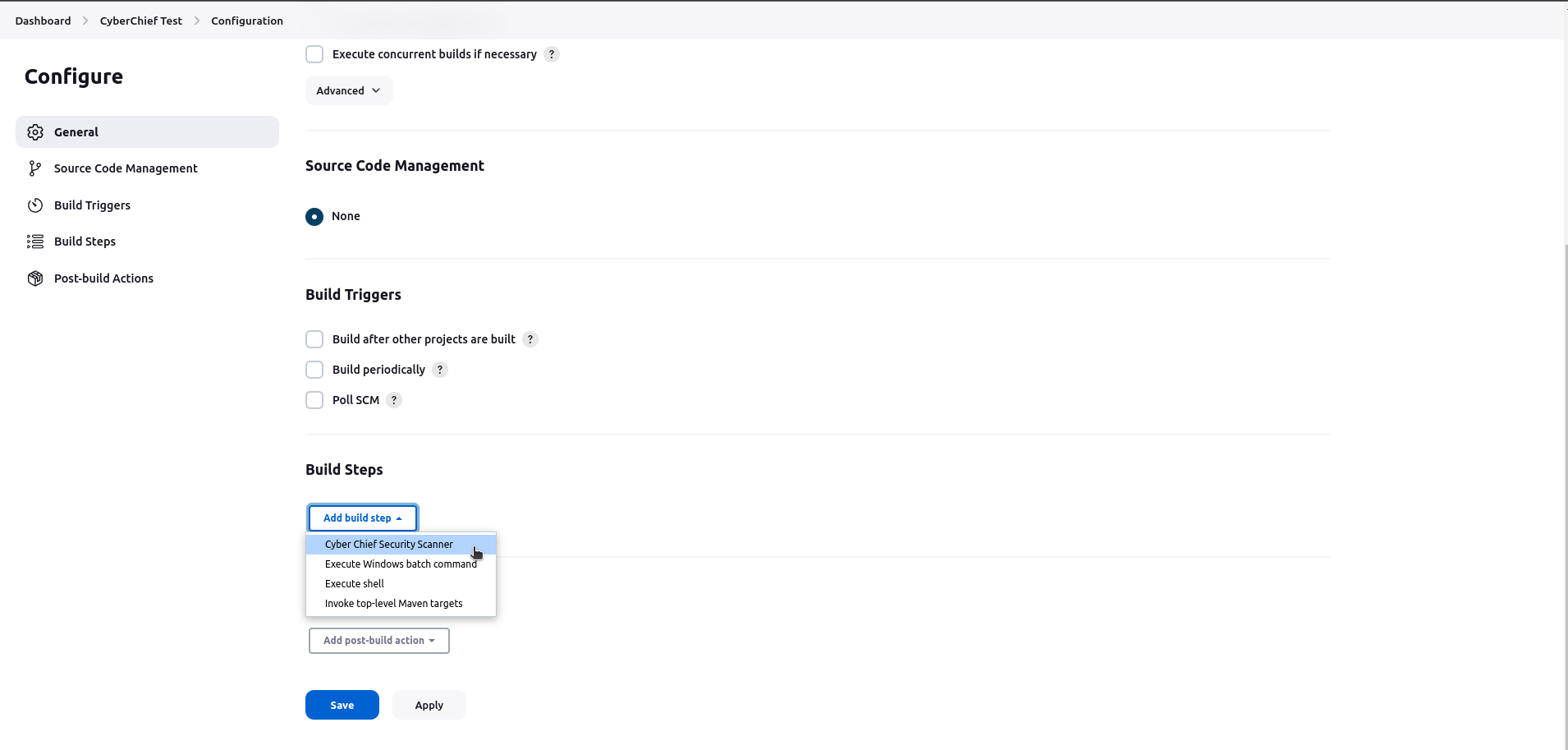
Task: Choose Execute shell build step
Action: click(401, 584)
